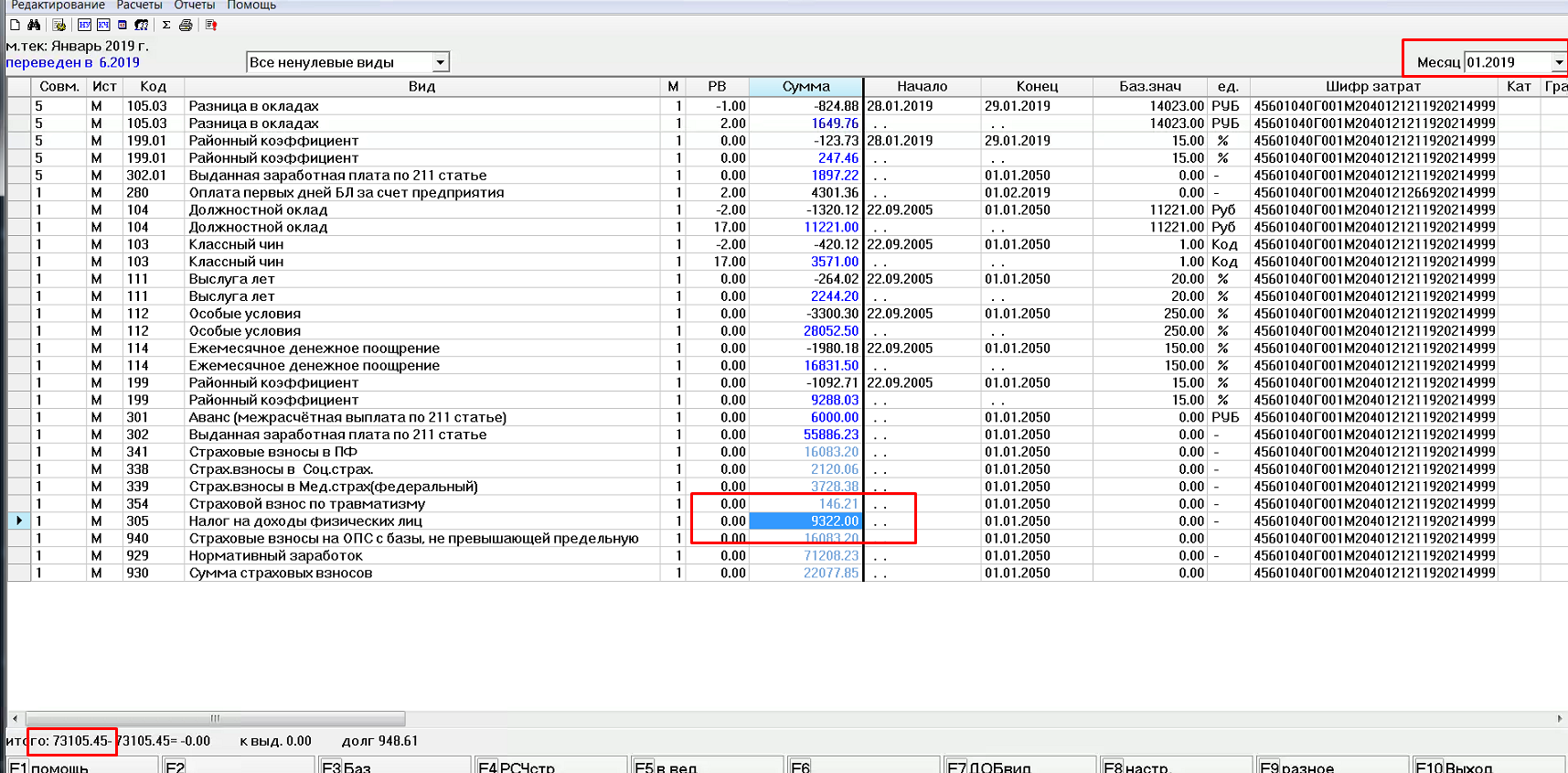The height and width of the screenshot is (773, 1568).
Task: Open the Отчеты menu
Action: pos(195,5)
